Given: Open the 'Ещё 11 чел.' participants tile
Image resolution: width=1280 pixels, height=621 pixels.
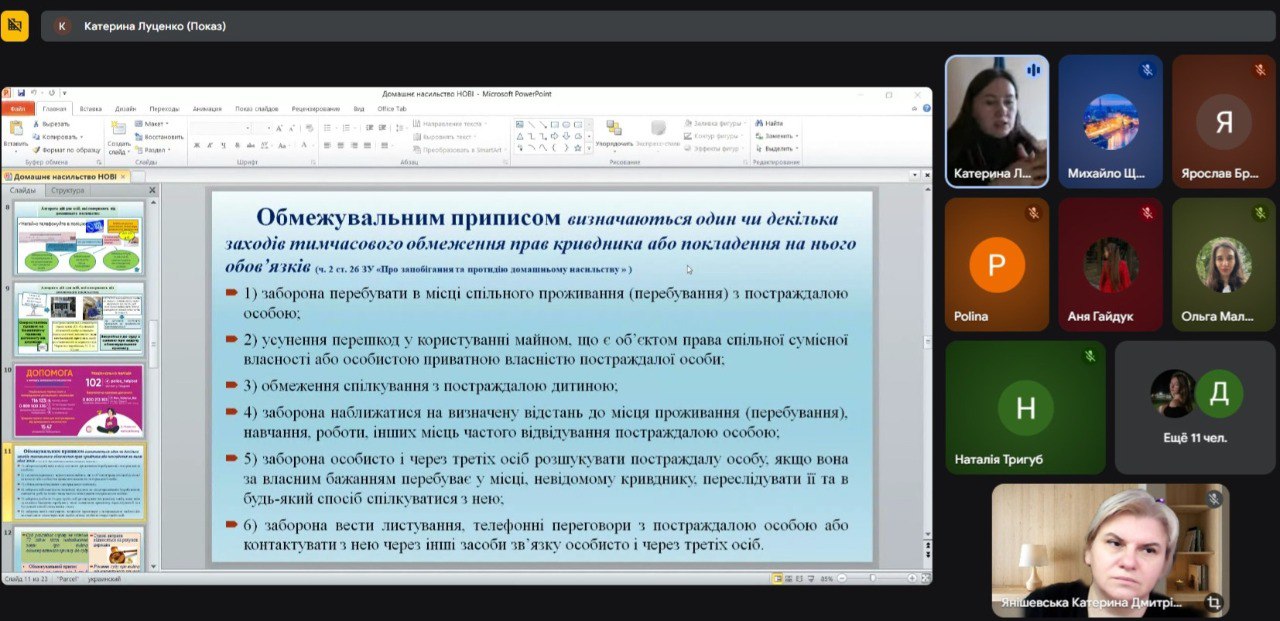Looking at the screenshot, I should (1196, 408).
